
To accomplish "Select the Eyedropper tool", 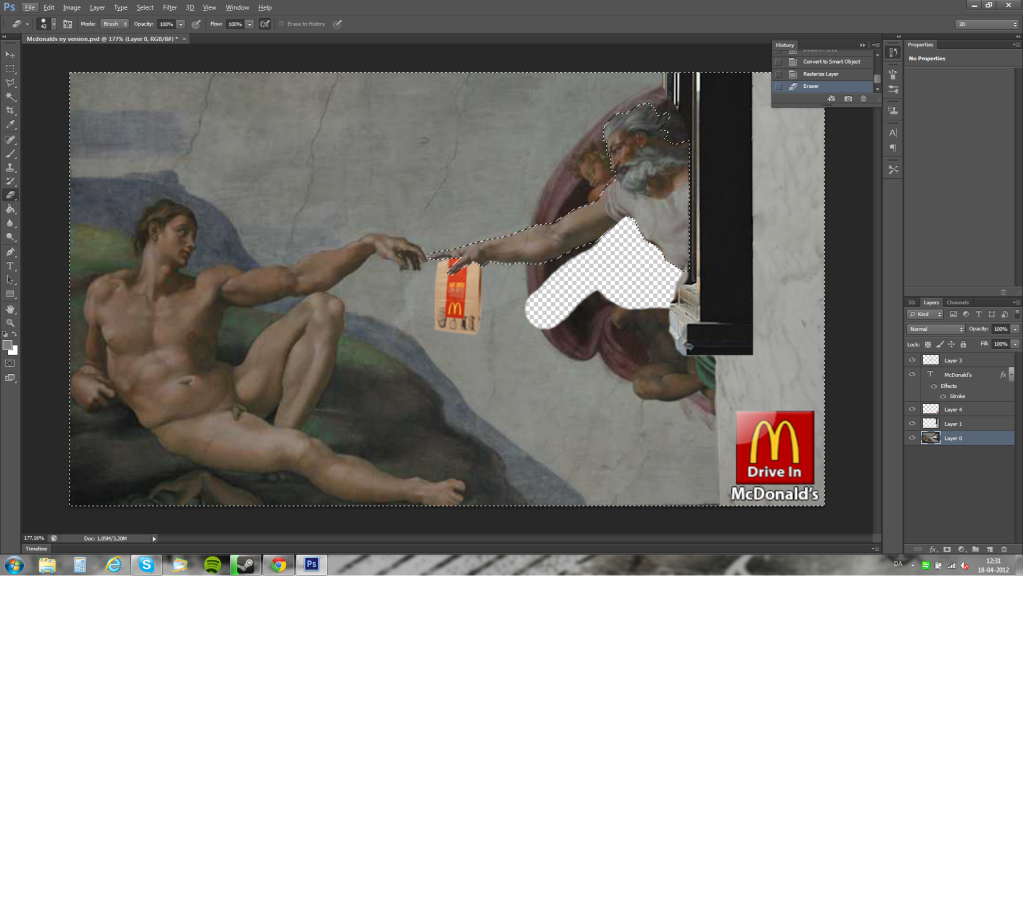I will (10, 125).
